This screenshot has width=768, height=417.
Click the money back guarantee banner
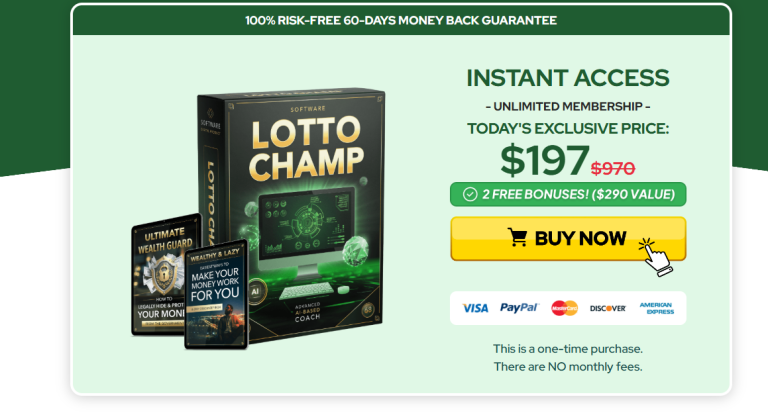click(x=401, y=21)
